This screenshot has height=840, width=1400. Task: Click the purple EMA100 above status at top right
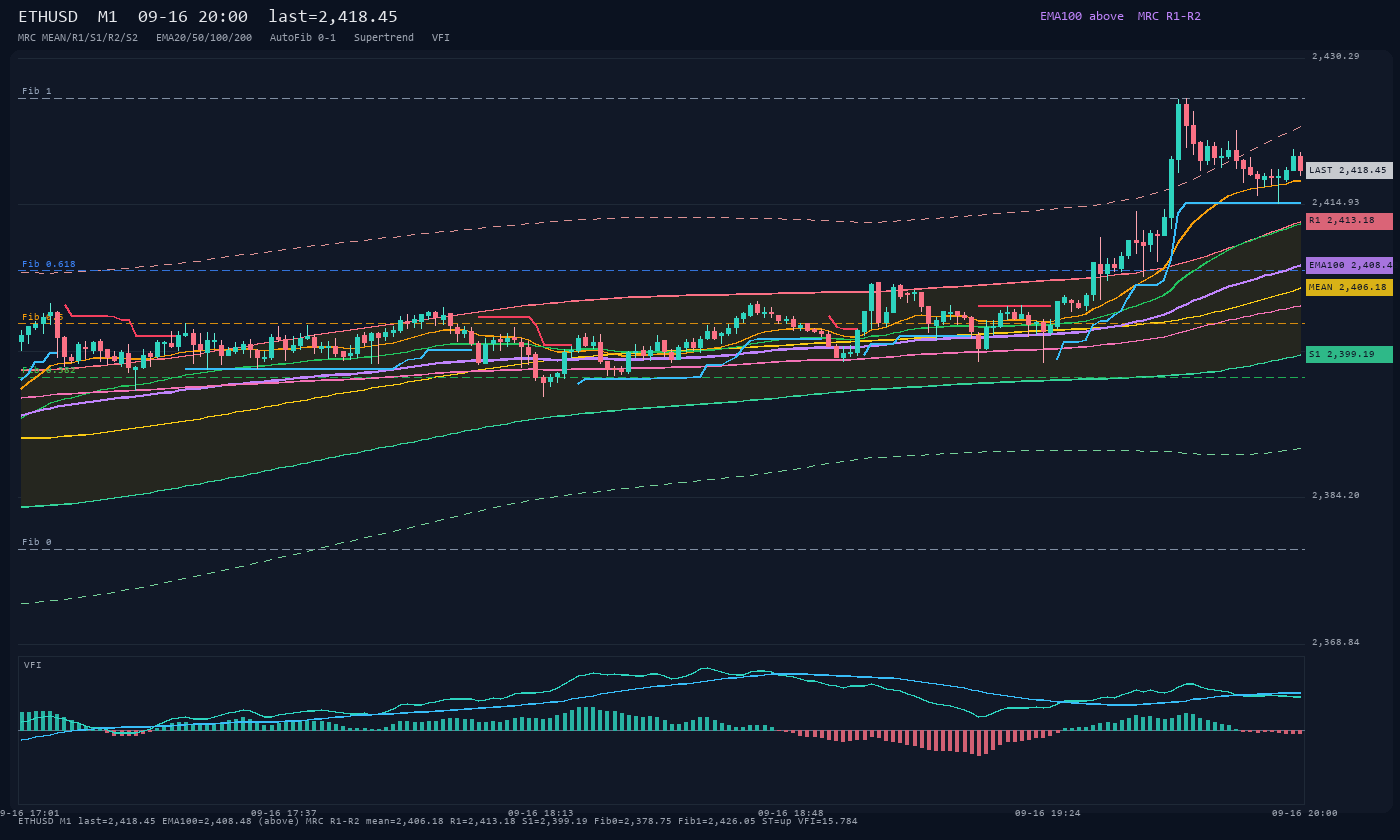(x=1082, y=16)
